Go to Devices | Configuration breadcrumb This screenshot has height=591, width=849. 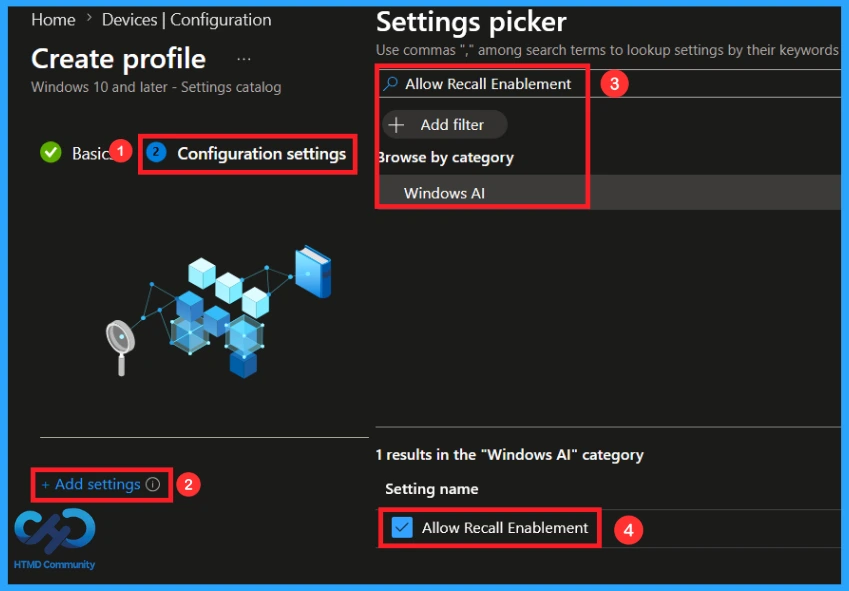point(186,20)
